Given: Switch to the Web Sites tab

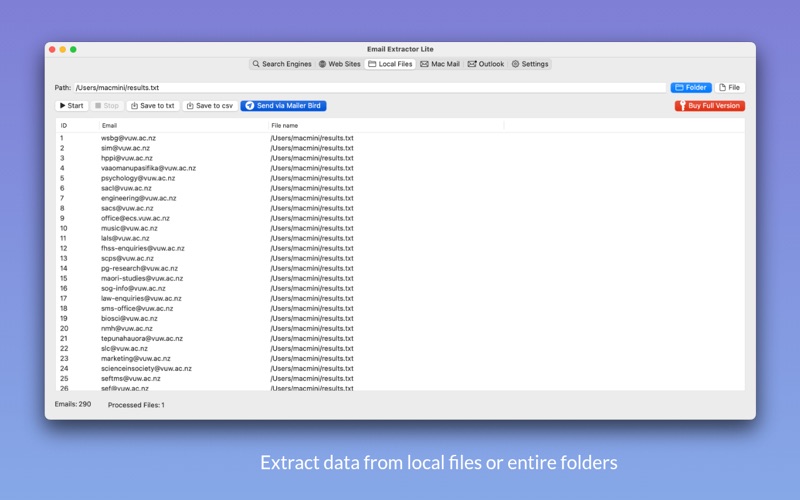Looking at the screenshot, I should pyautogui.click(x=340, y=64).
